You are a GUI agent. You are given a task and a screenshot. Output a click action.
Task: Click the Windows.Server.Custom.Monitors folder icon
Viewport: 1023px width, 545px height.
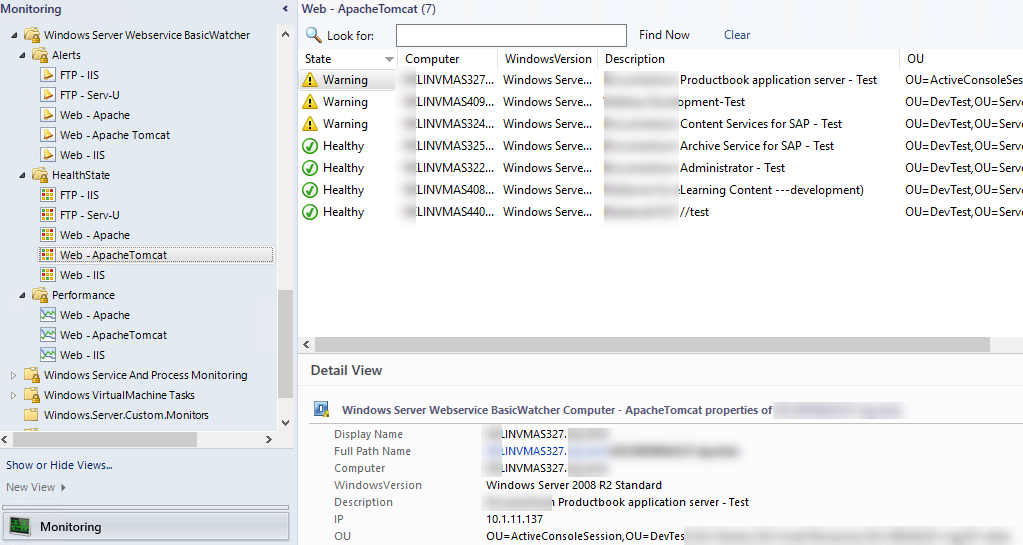[x=31, y=415]
